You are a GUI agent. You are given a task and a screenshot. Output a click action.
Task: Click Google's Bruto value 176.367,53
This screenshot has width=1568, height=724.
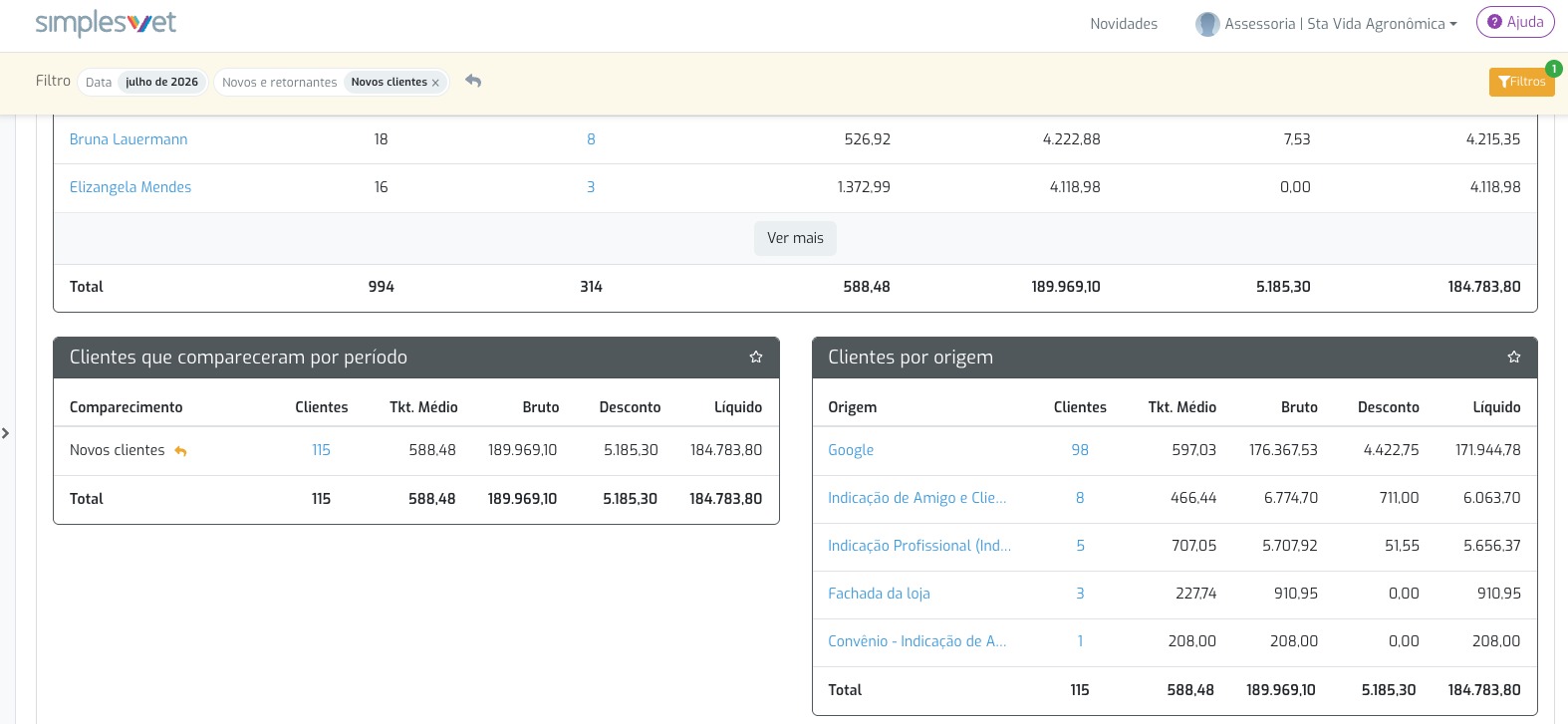click(x=1283, y=450)
